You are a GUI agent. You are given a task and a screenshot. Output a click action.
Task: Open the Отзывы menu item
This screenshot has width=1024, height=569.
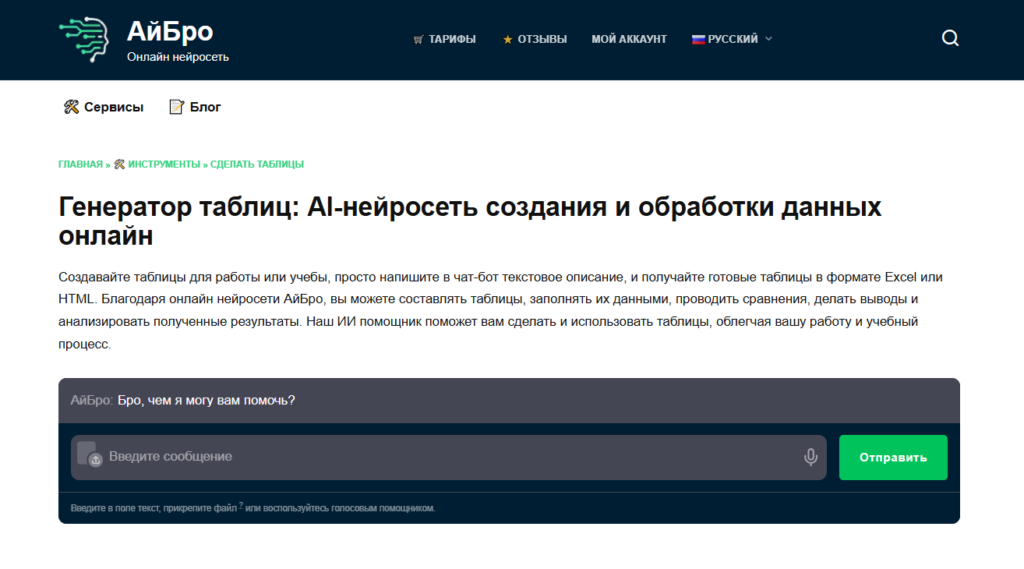point(535,39)
